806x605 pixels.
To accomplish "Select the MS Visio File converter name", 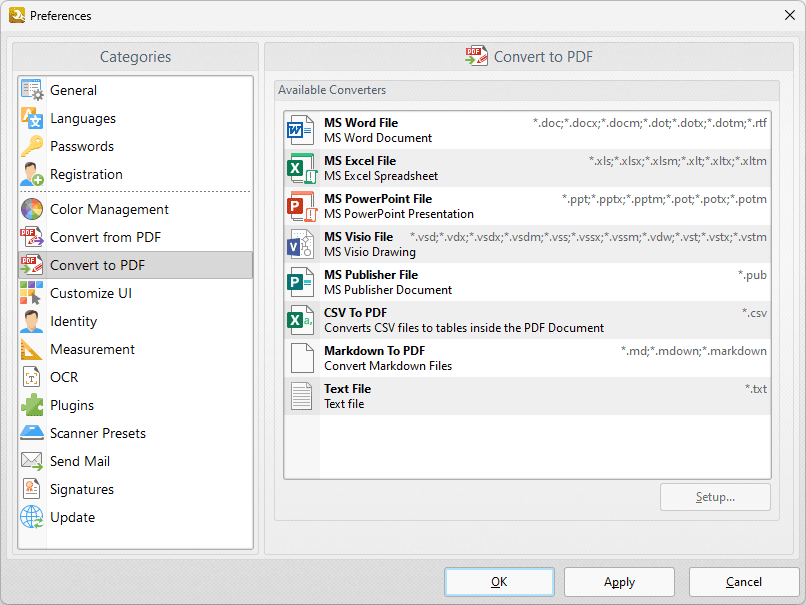I will [x=358, y=237].
